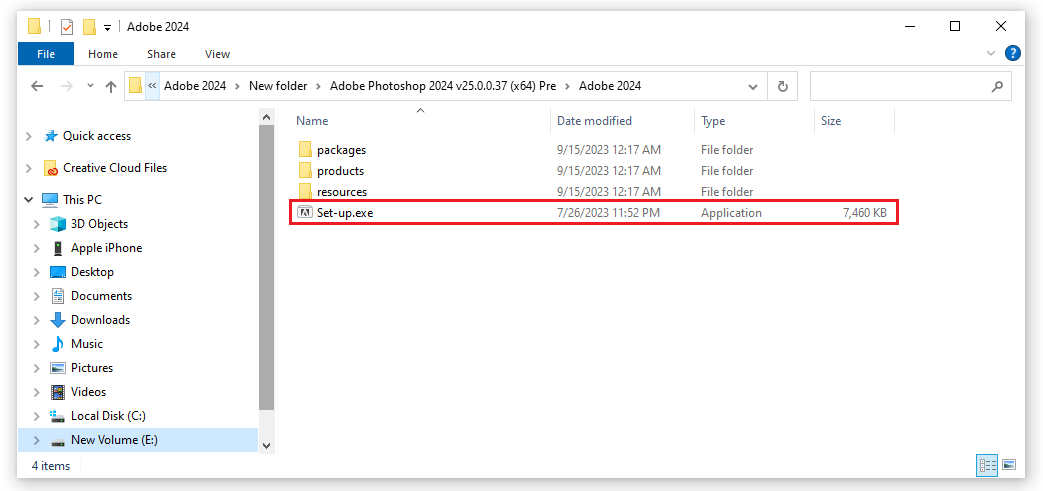The width and height of the screenshot is (1043, 491).
Task: Expand the 3D Objects node
Action: click(37, 224)
